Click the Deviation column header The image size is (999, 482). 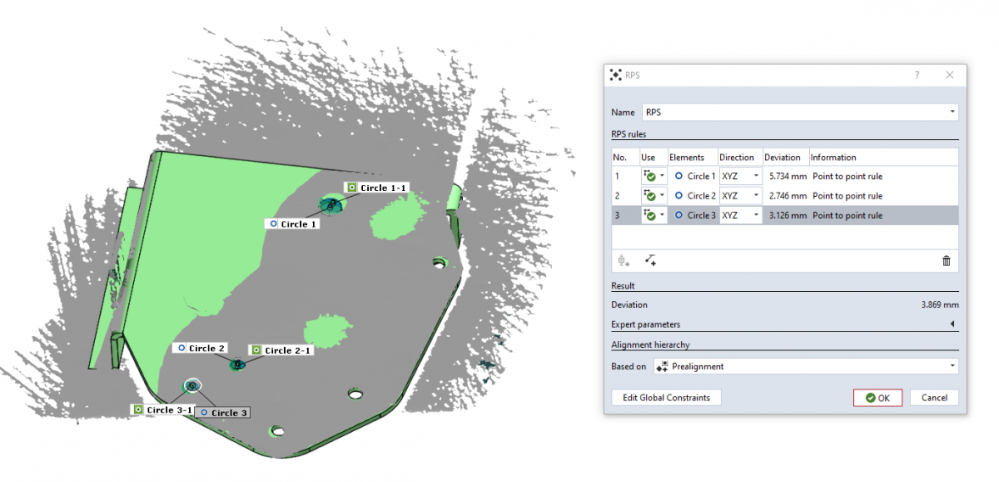click(781, 157)
